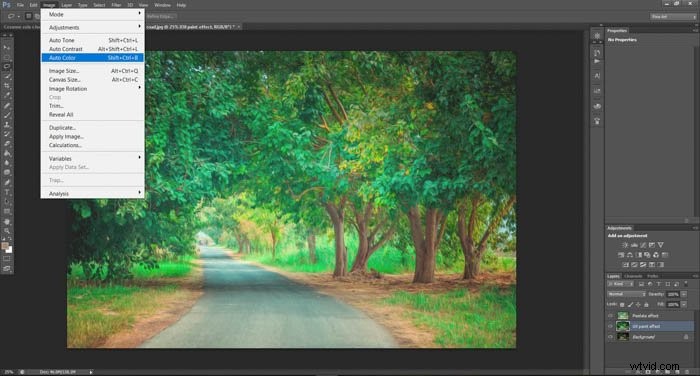Expand the Variables submenu
This screenshot has width=700, height=376.
click(92, 159)
